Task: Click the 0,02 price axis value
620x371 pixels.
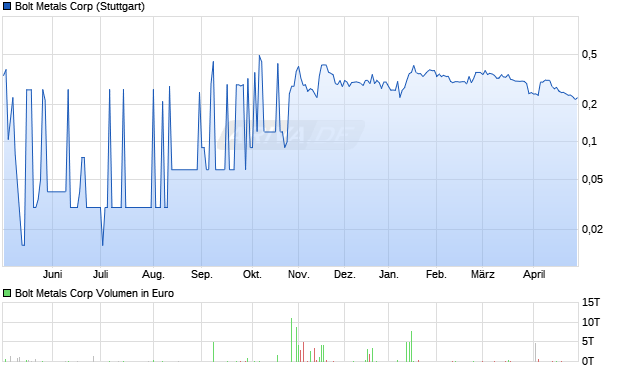Action: (x=592, y=229)
